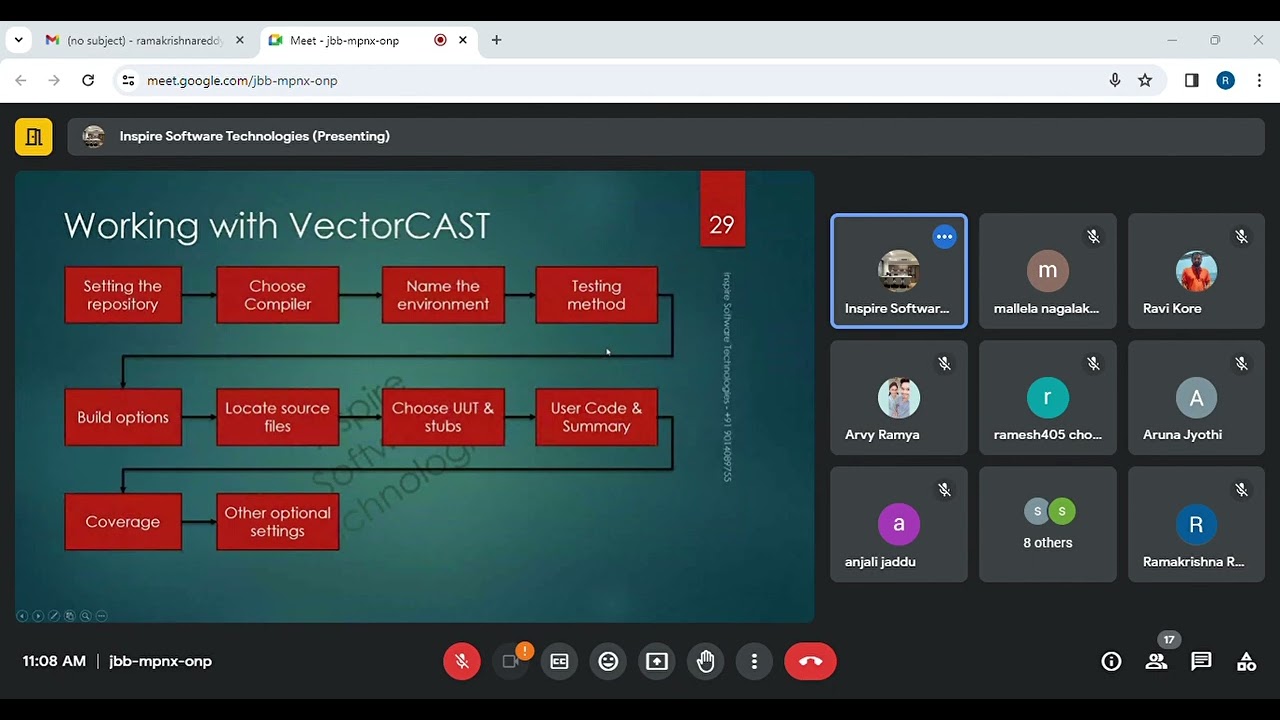
Task: Open the Chrome profile R avatar
Action: pyautogui.click(x=1225, y=80)
